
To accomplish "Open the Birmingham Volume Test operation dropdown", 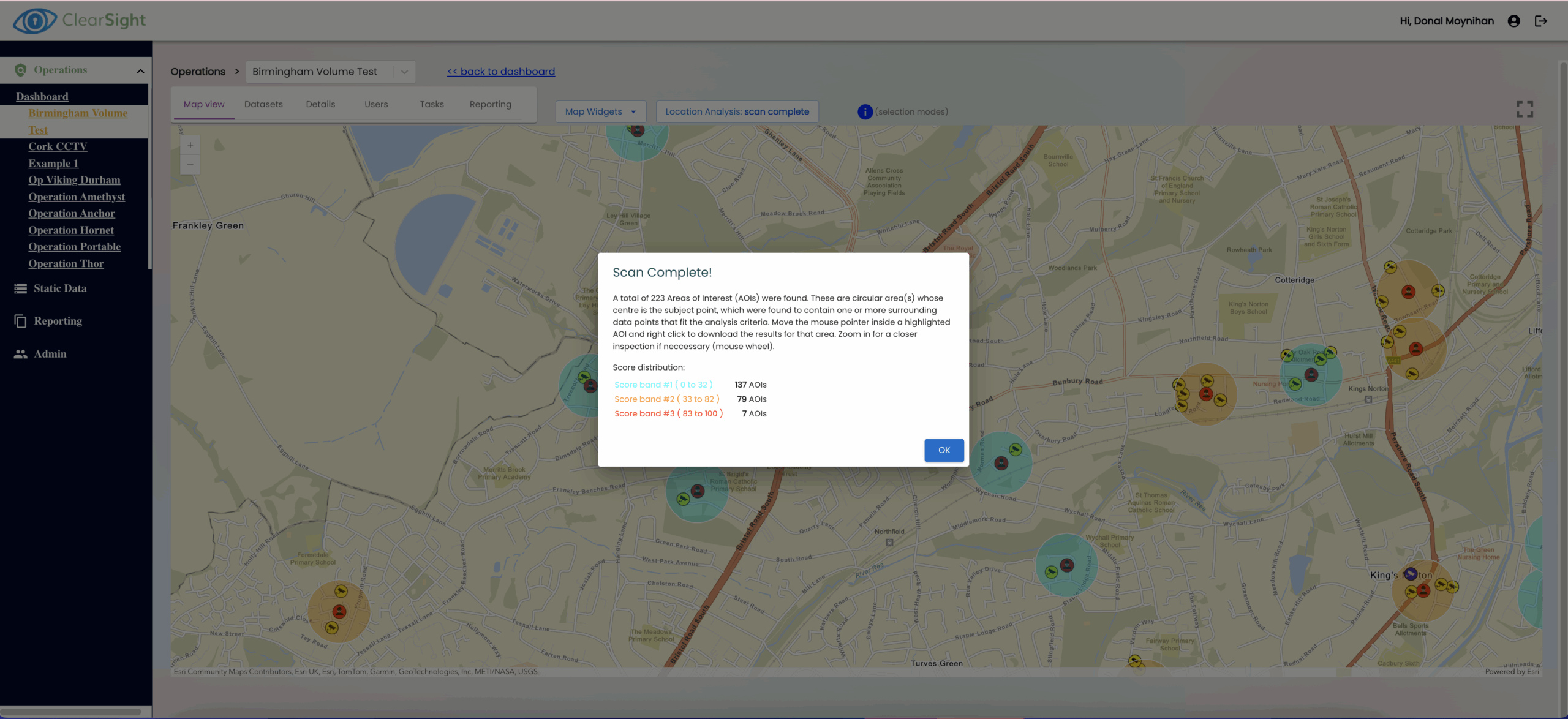I will pos(404,72).
